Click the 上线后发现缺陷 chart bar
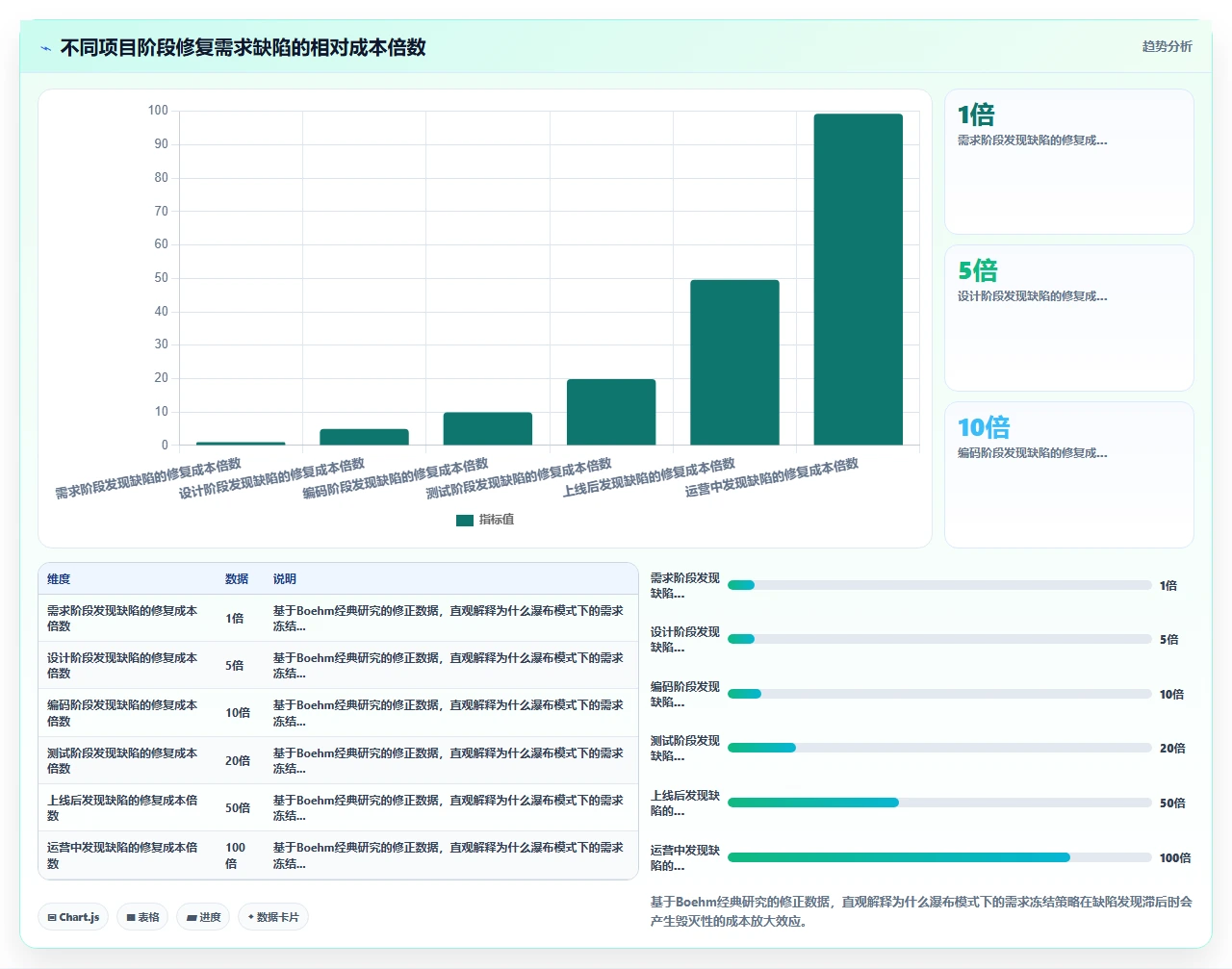The image size is (1232, 969). coord(734,362)
